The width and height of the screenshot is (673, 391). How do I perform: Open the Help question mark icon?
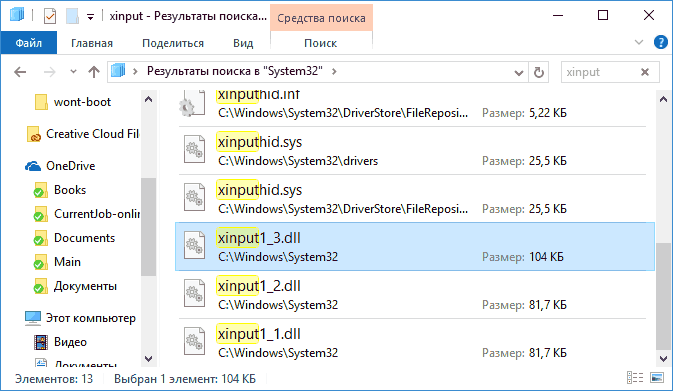[661, 42]
